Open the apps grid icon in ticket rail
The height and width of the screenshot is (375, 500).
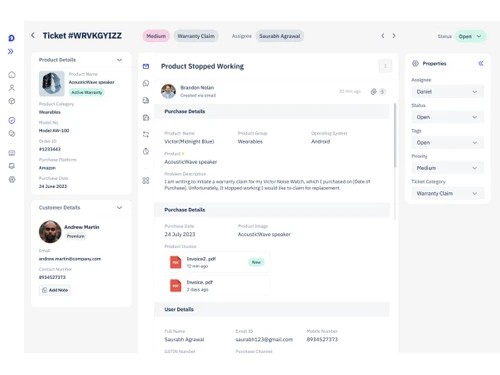point(146,181)
